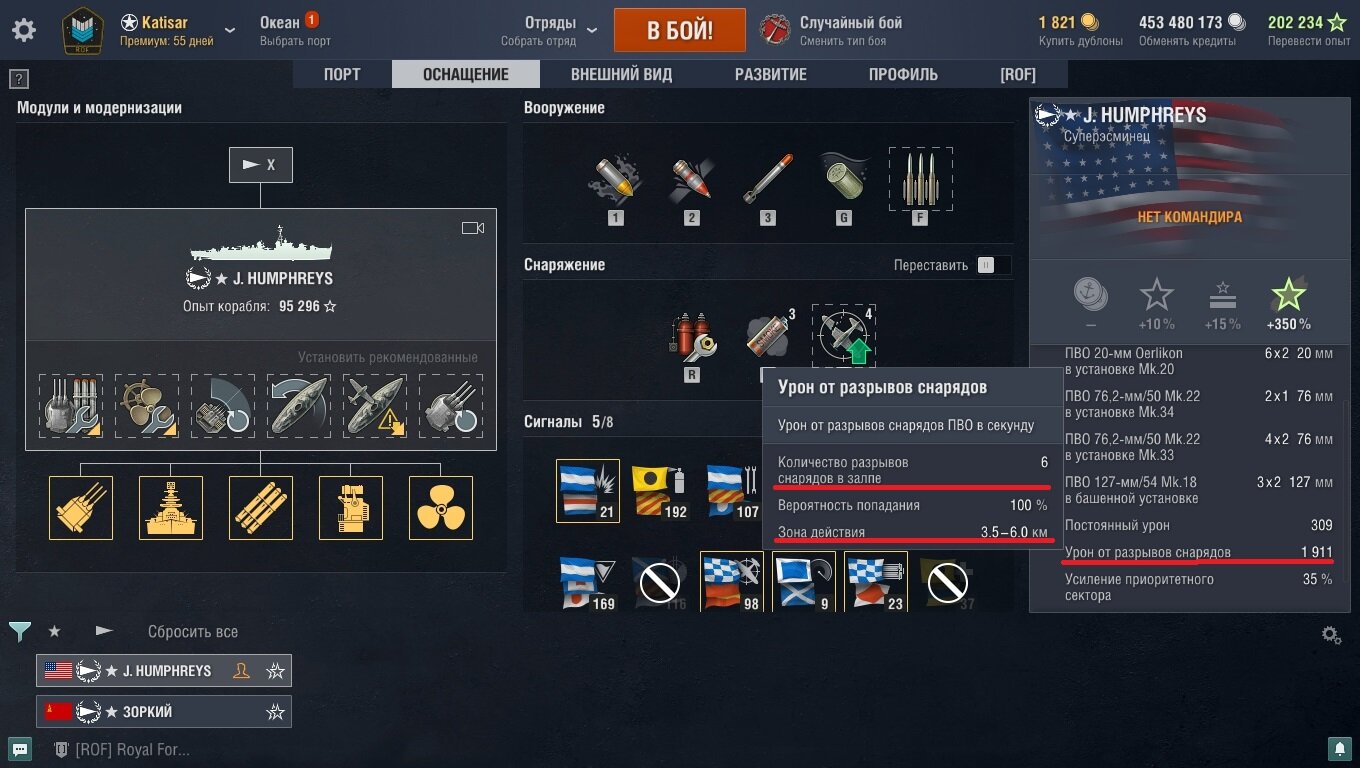Select the AP shell ammunition icon
Image resolution: width=1360 pixels, height=768 pixels.
[692, 180]
